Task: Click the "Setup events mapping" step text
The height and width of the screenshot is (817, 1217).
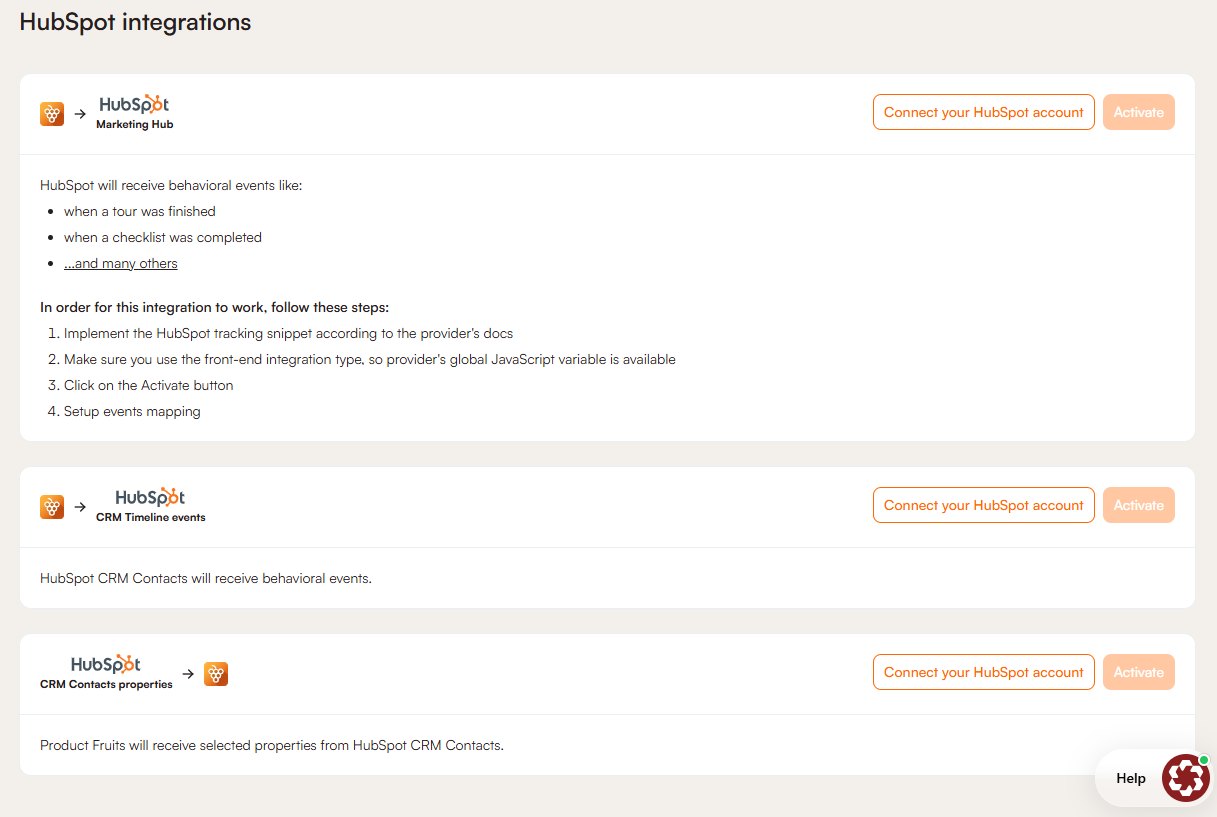Action: [x=132, y=411]
